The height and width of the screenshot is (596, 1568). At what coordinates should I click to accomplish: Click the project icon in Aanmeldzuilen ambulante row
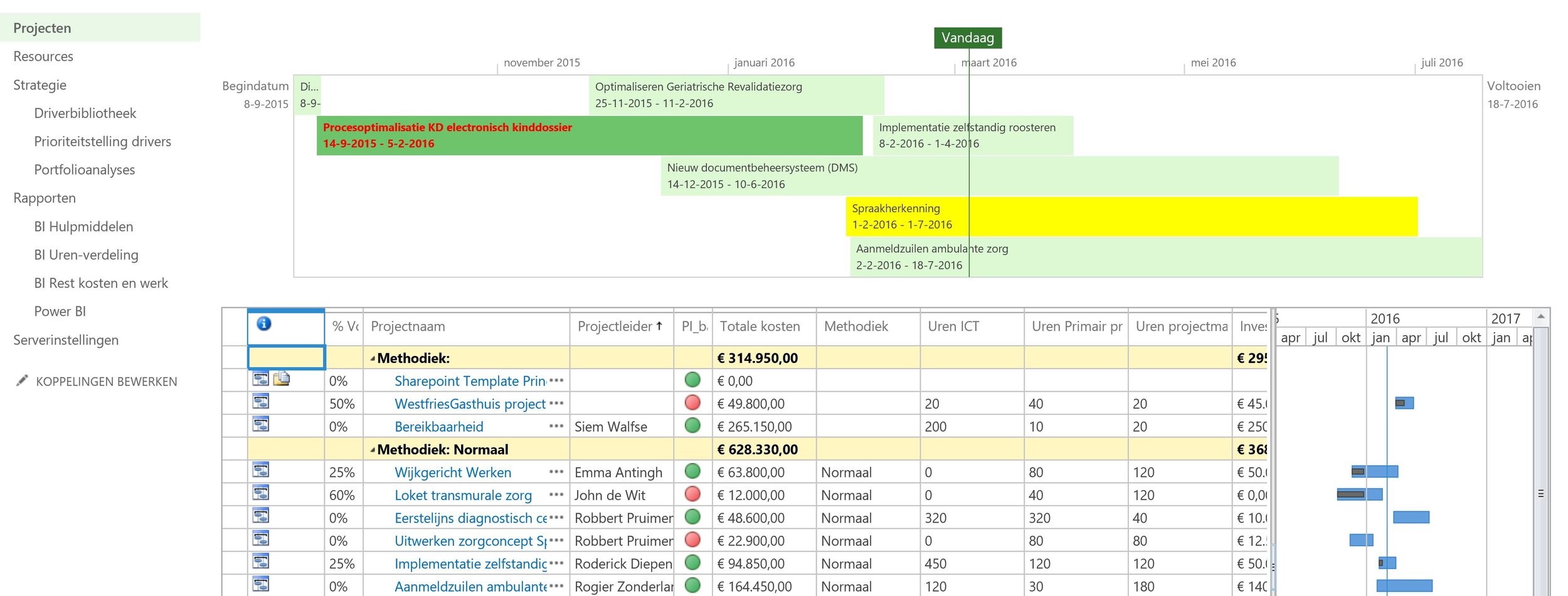[261, 584]
